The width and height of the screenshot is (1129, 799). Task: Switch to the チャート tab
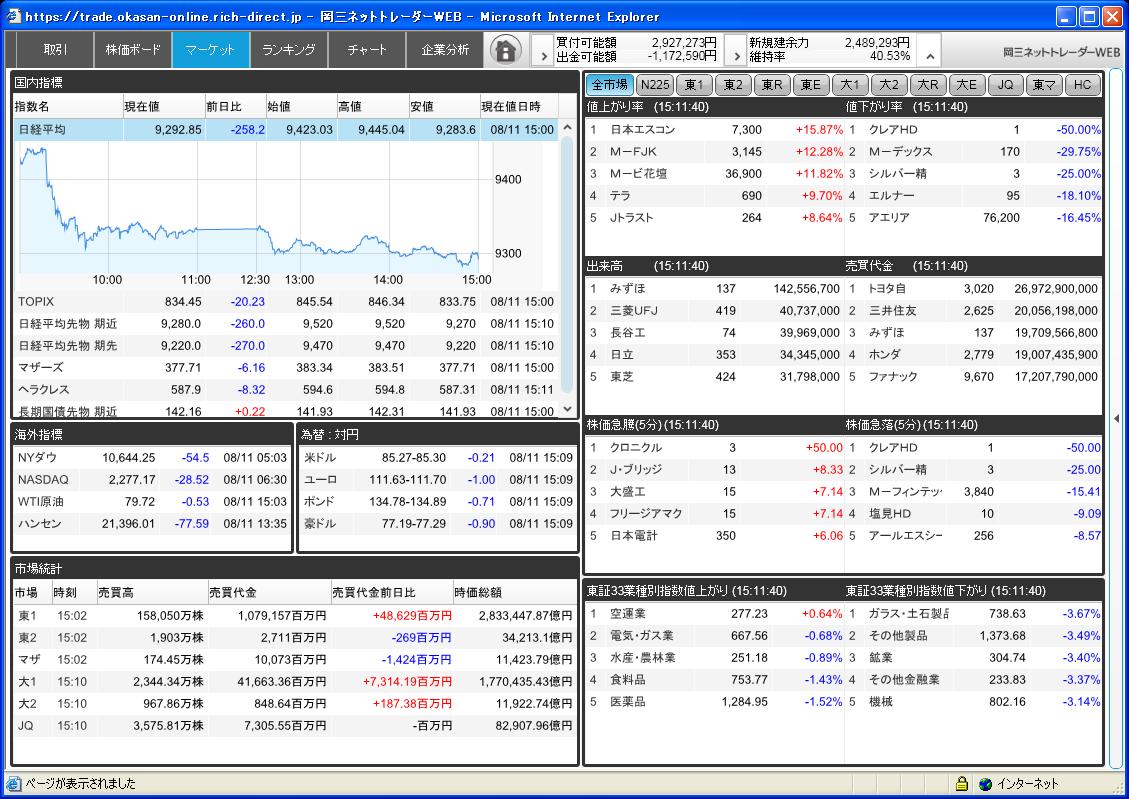click(367, 49)
